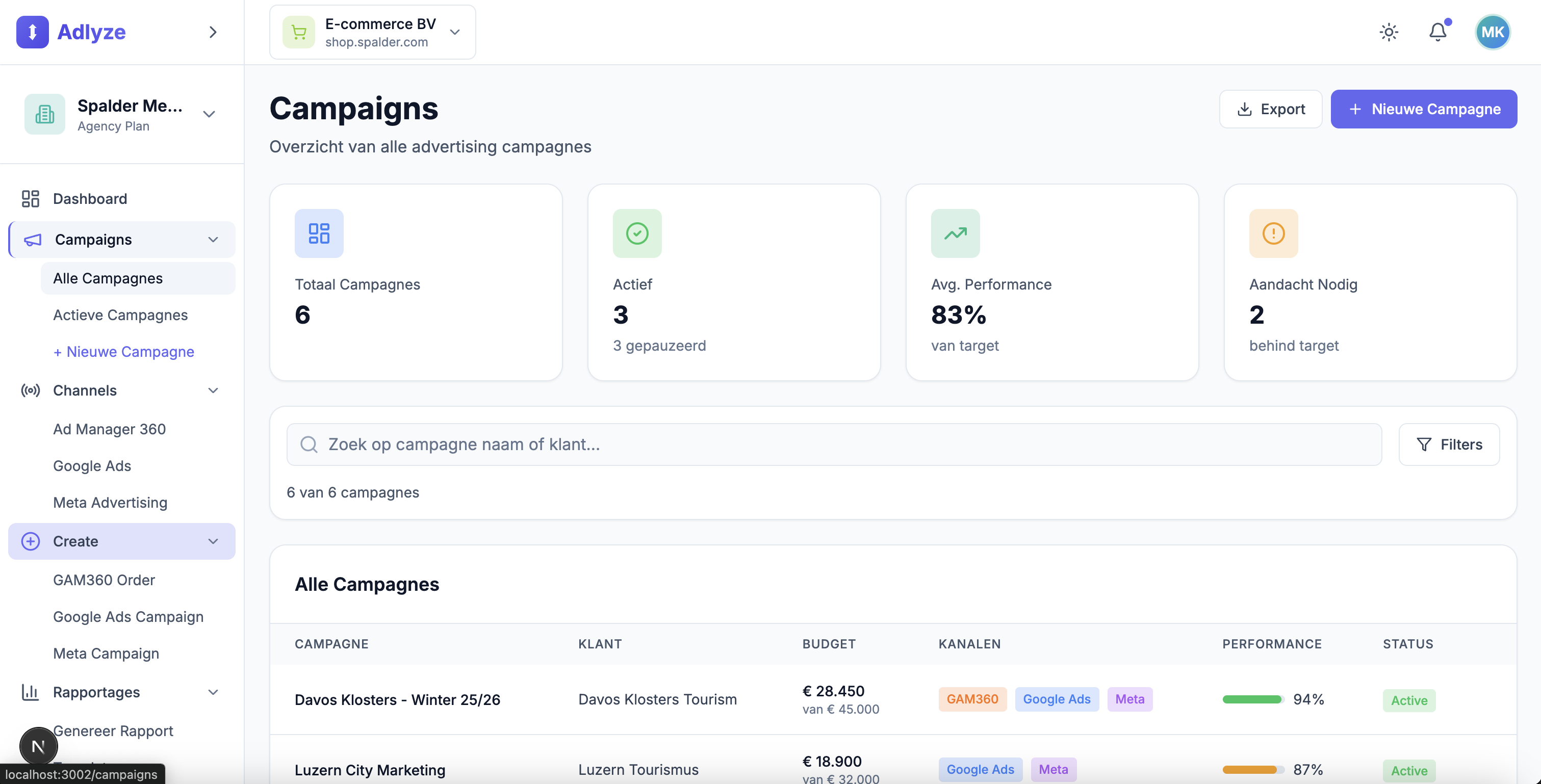Collapse the Channels section chevron
The height and width of the screenshot is (784, 1541).
point(213,390)
